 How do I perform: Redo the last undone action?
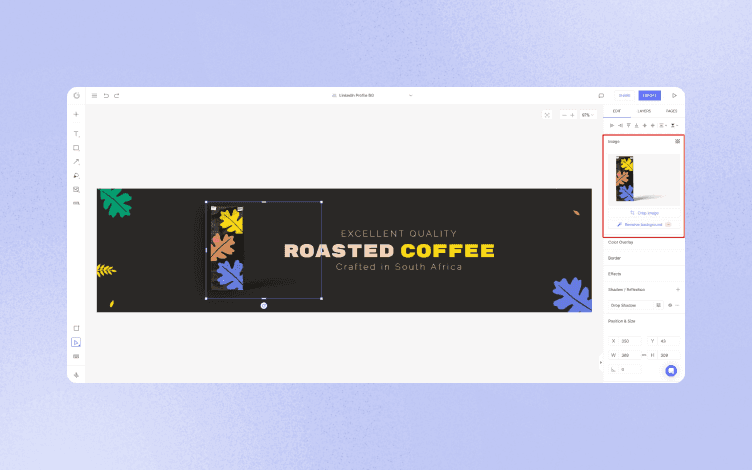[117, 95]
